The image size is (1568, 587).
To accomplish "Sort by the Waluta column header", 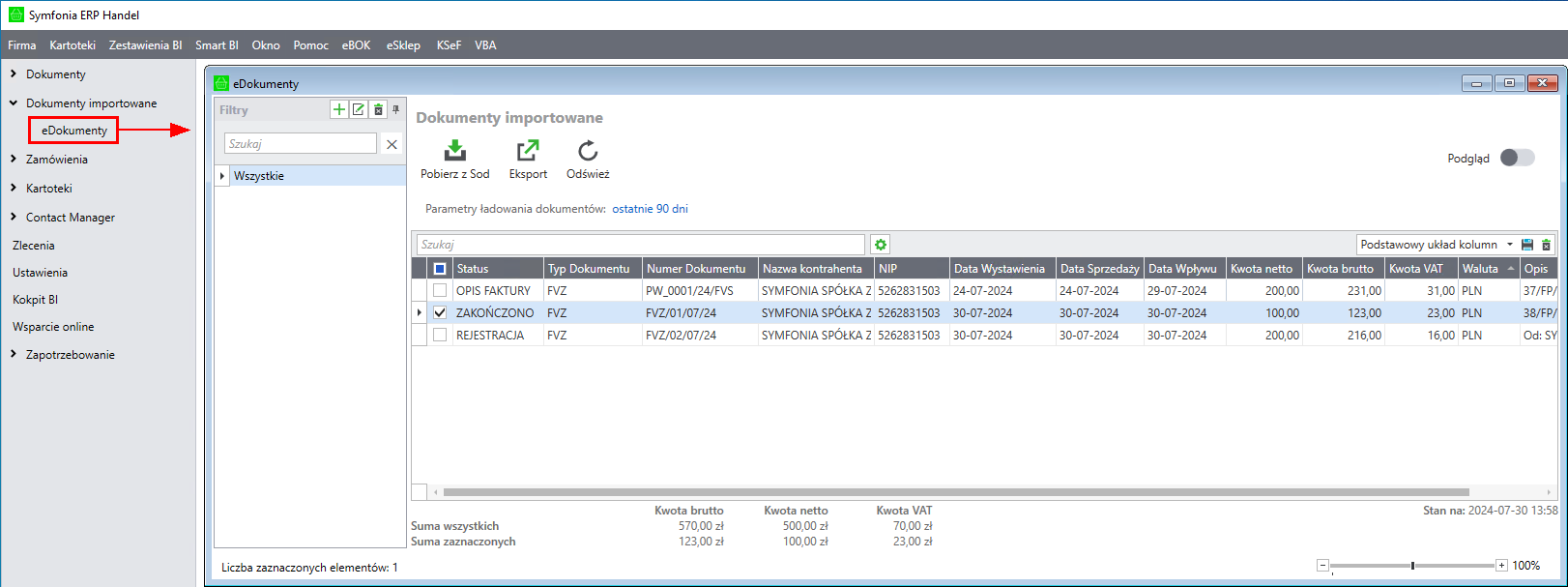I will (x=1488, y=269).
